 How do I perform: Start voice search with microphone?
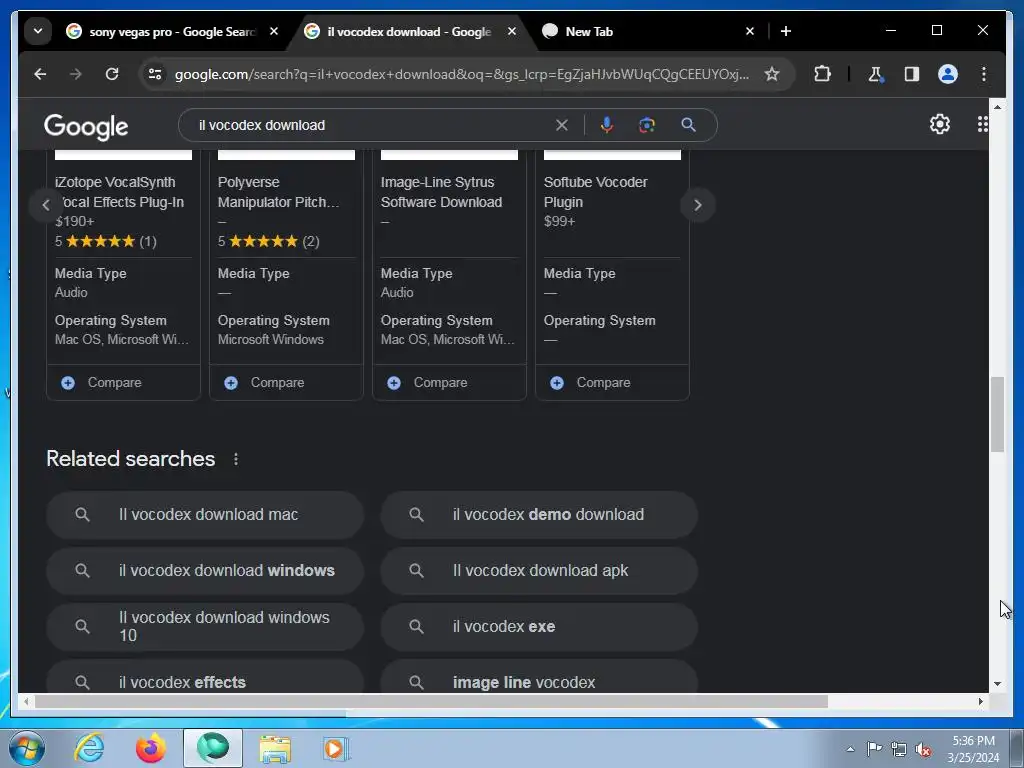click(607, 125)
